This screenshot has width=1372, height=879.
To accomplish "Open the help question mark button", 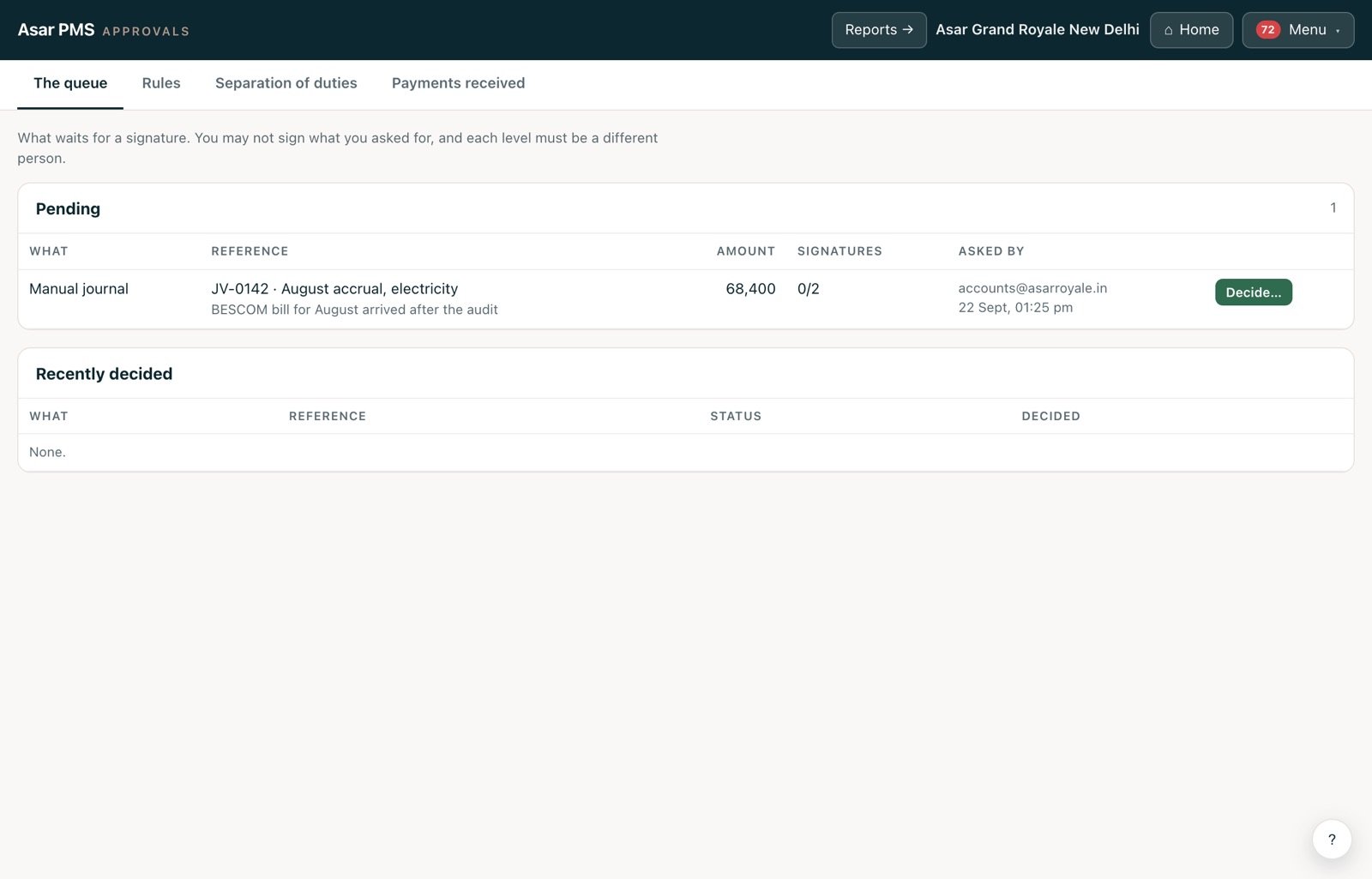I will coord(1332,839).
